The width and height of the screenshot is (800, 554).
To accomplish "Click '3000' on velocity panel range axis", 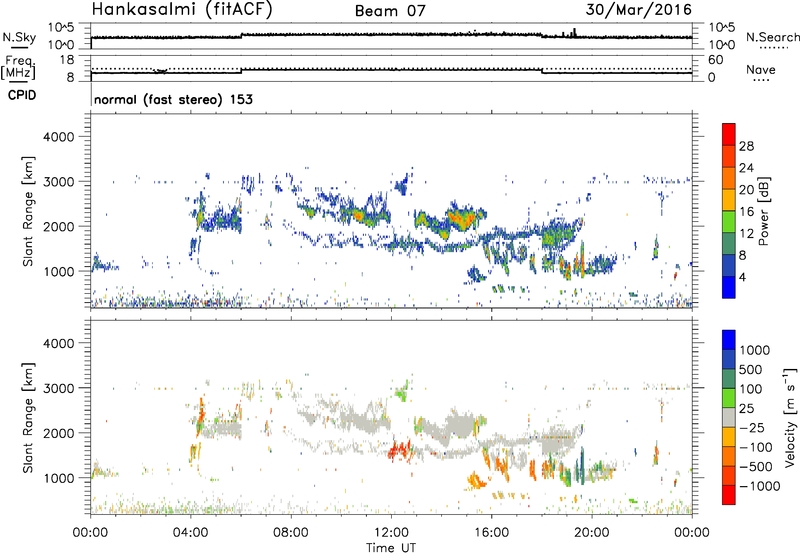I will 58,388.
